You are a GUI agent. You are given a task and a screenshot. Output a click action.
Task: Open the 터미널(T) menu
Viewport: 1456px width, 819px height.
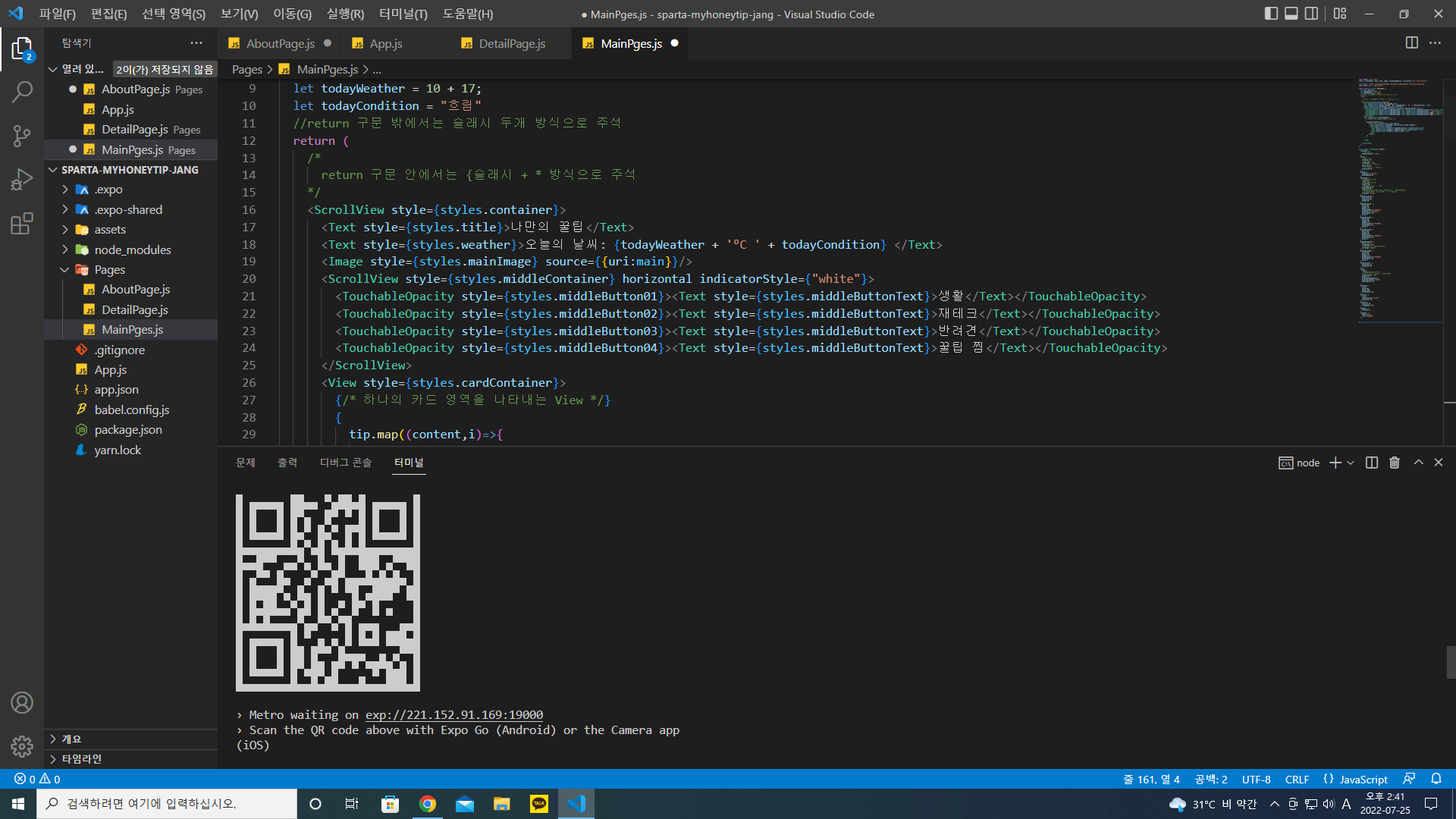point(403,14)
